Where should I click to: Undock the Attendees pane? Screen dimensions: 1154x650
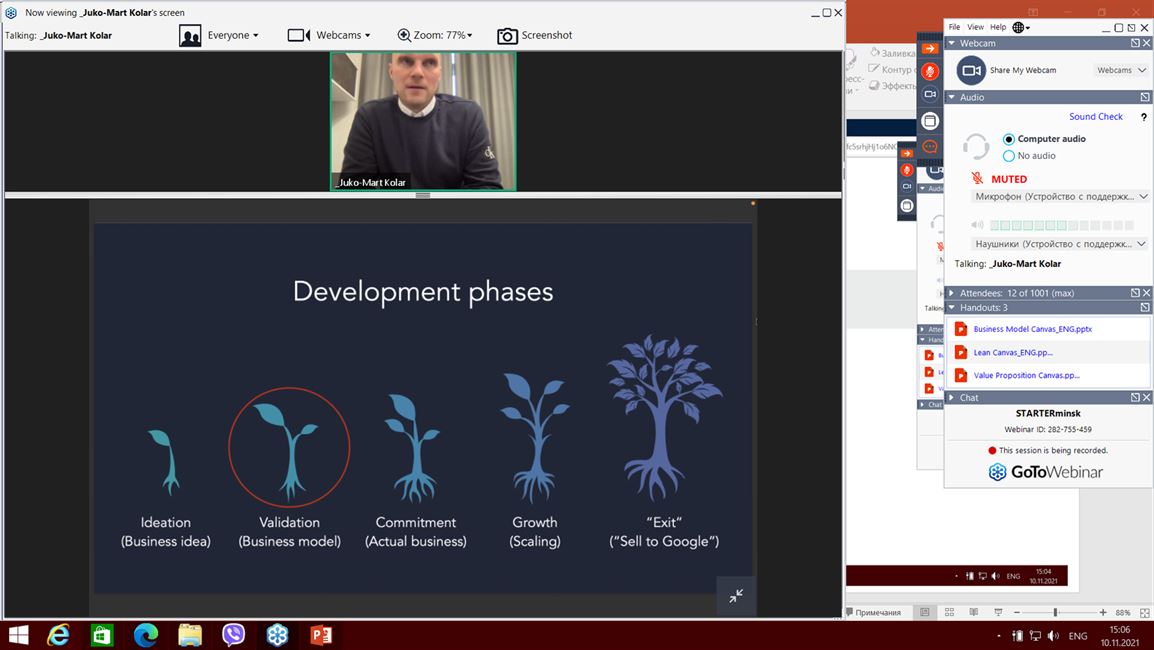pos(1135,293)
